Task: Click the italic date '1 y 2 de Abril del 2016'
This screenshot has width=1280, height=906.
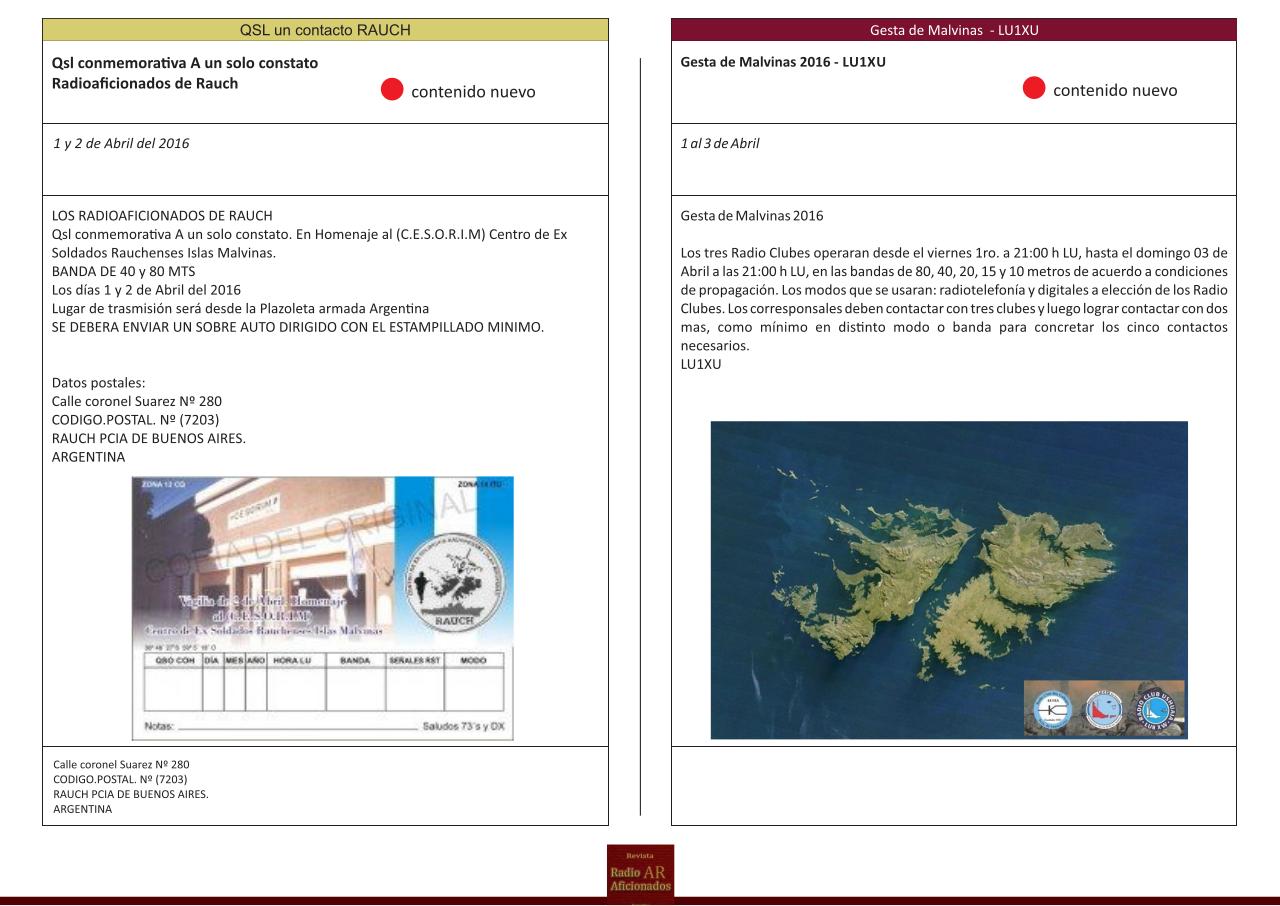Action: click(121, 143)
